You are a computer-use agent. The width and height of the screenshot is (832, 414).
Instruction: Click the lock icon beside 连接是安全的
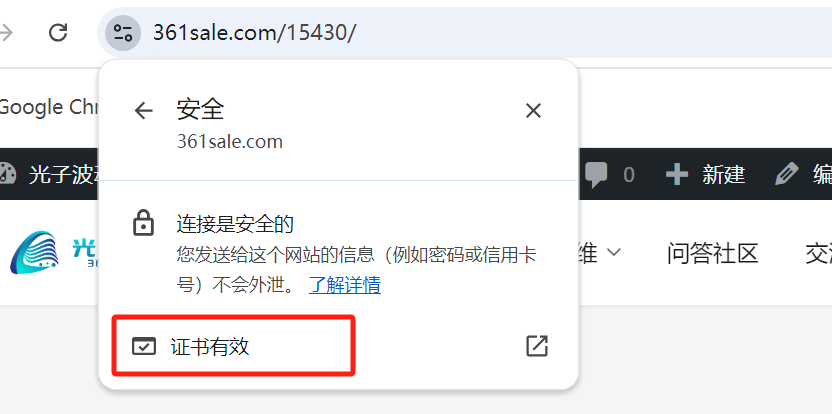[x=143, y=223]
